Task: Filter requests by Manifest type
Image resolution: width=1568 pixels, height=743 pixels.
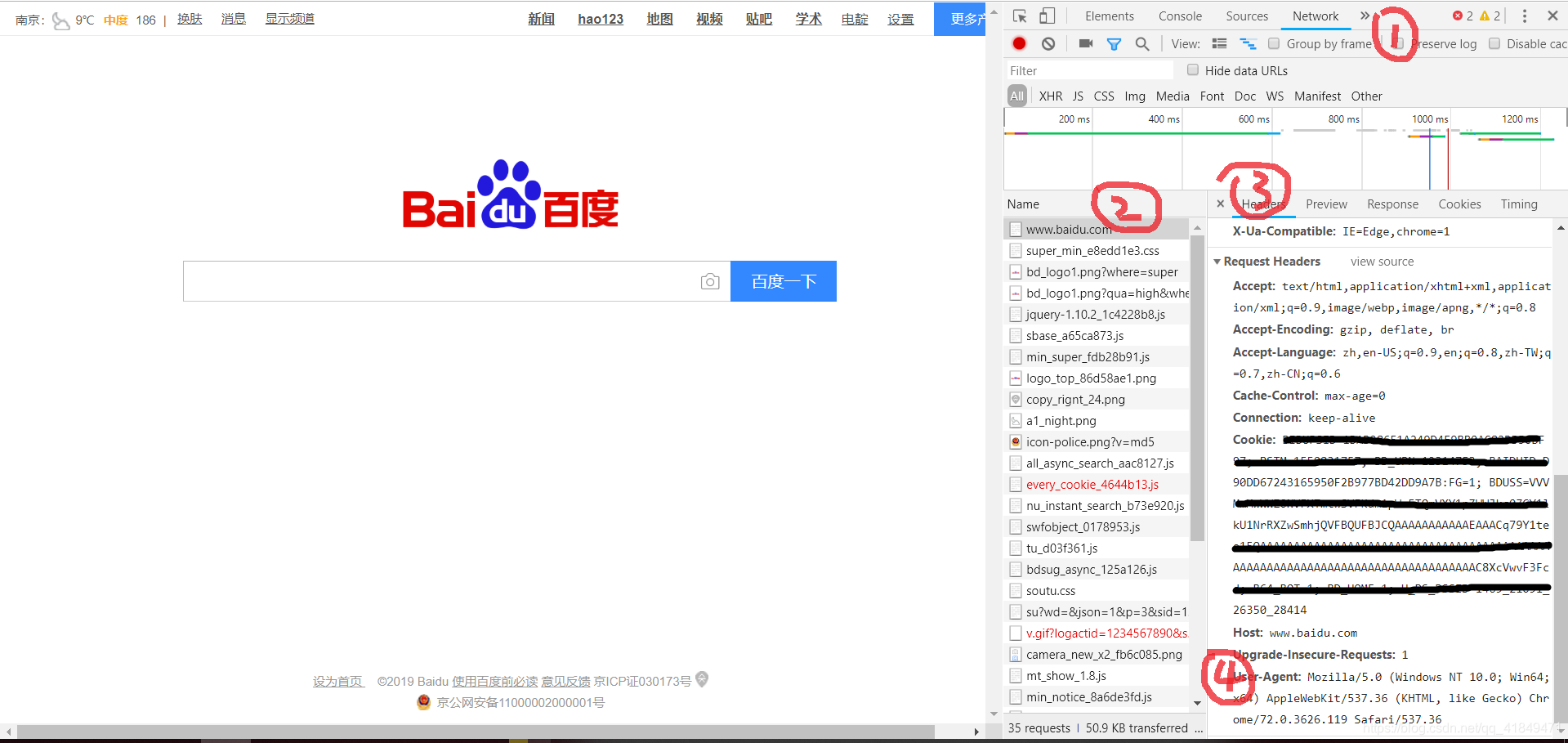Action: tap(1317, 96)
